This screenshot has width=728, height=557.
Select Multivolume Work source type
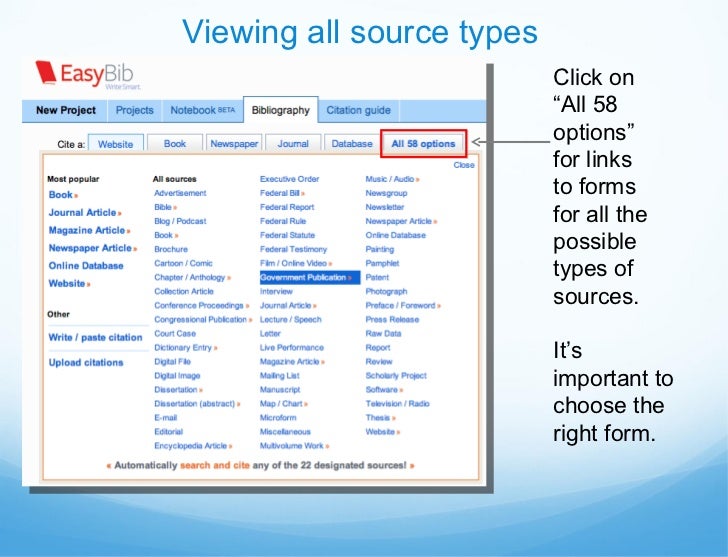[294, 446]
